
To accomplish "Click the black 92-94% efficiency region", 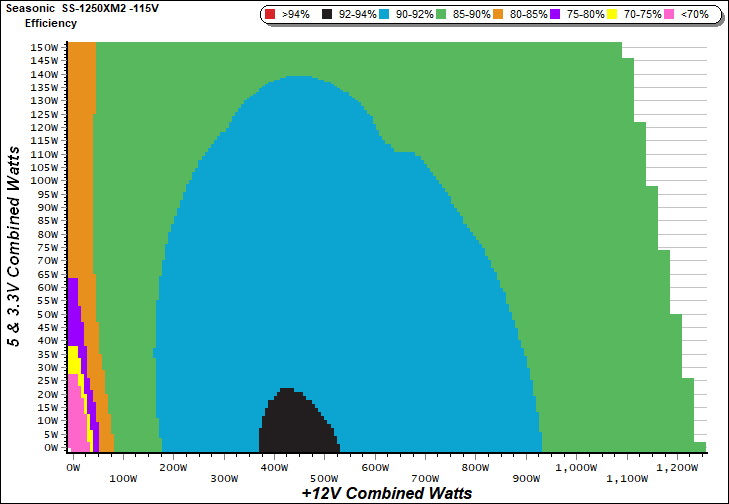I will pyautogui.click(x=295, y=425).
